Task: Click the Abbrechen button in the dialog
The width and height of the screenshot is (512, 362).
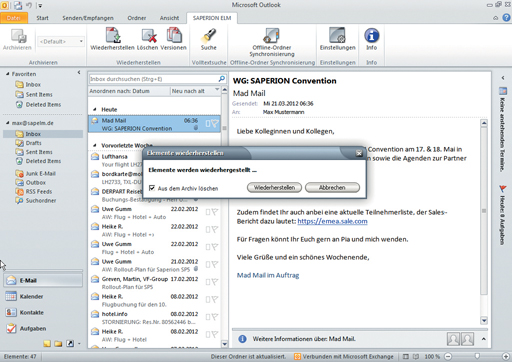Action: pos(332,188)
